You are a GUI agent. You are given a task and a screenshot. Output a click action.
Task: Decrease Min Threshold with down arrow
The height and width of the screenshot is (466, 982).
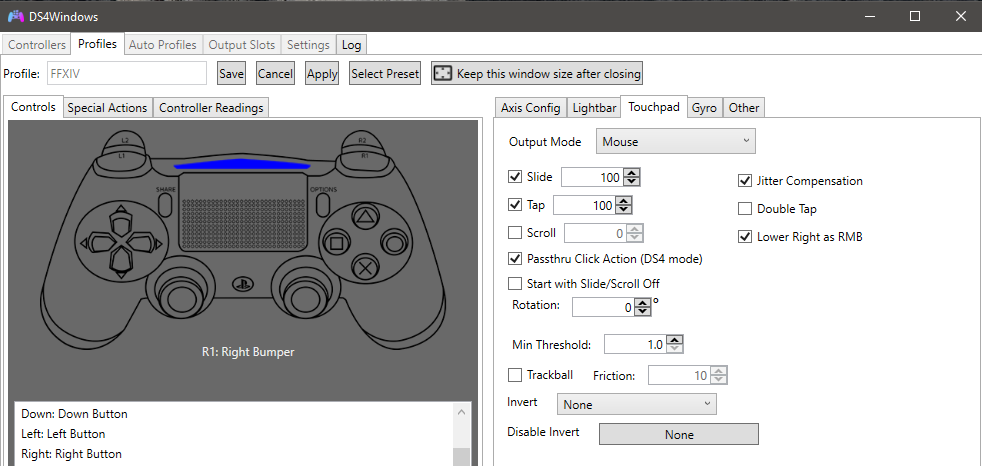coord(674,348)
